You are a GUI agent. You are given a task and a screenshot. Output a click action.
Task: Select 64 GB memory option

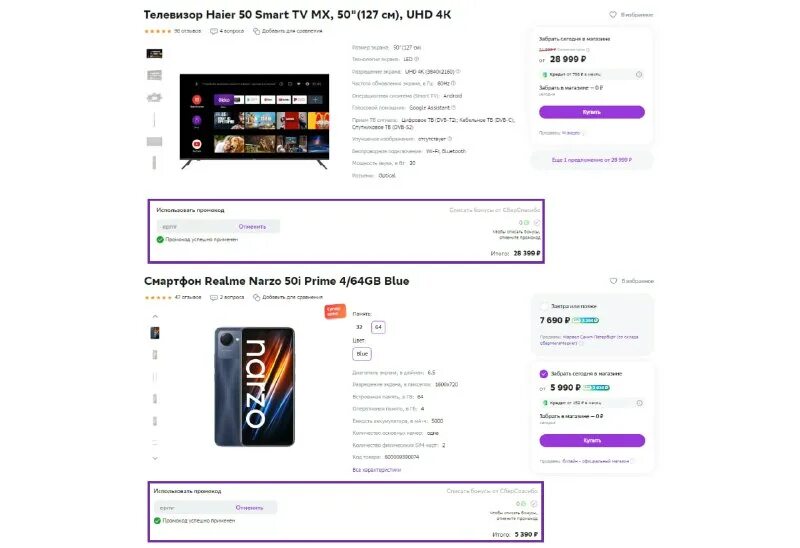378,327
